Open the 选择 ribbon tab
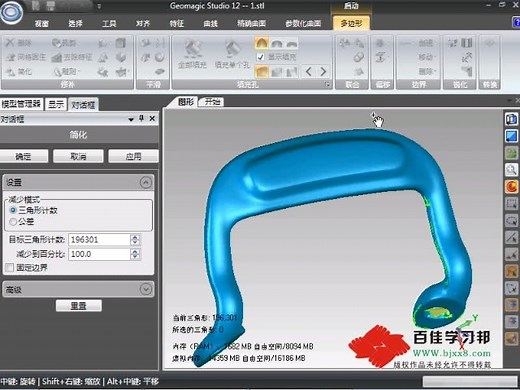This screenshot has height=390, width=520. pos(75,23)
